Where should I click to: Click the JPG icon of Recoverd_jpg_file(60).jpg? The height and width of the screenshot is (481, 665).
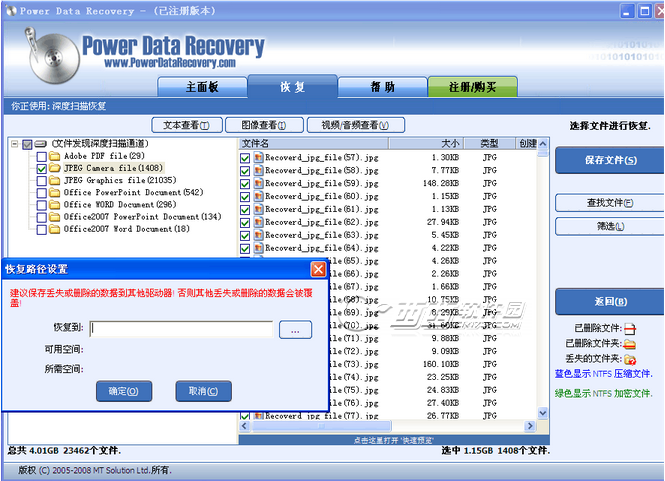click(258, 196)
